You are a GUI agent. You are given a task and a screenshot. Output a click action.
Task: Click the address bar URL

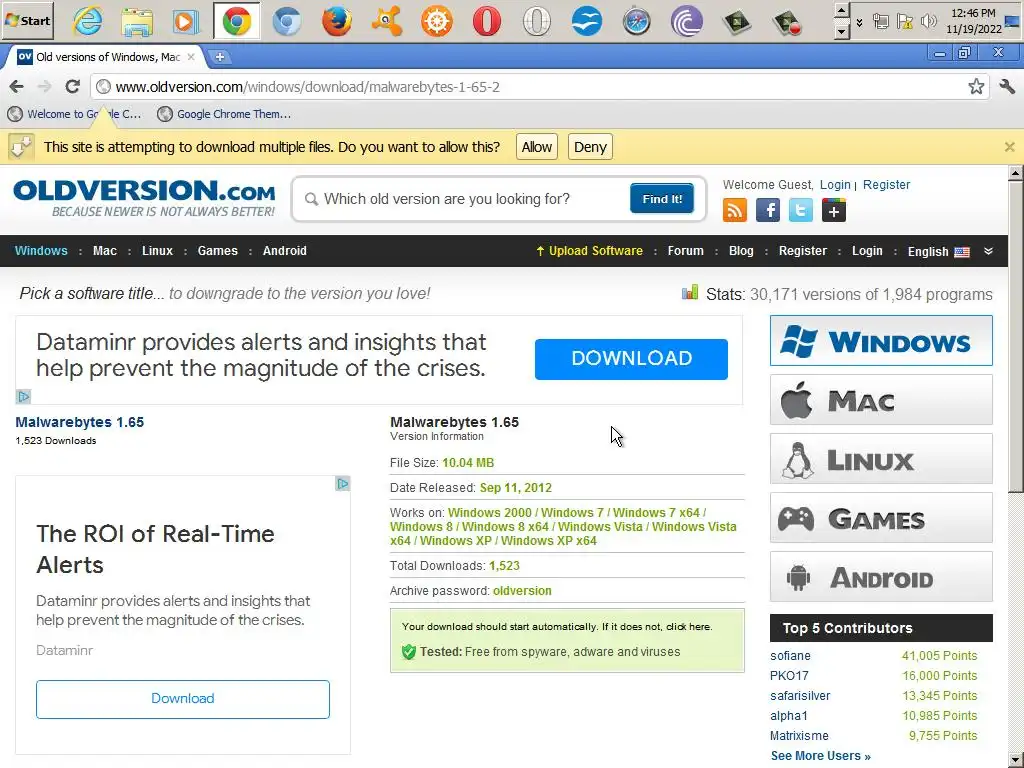(307, 87)
